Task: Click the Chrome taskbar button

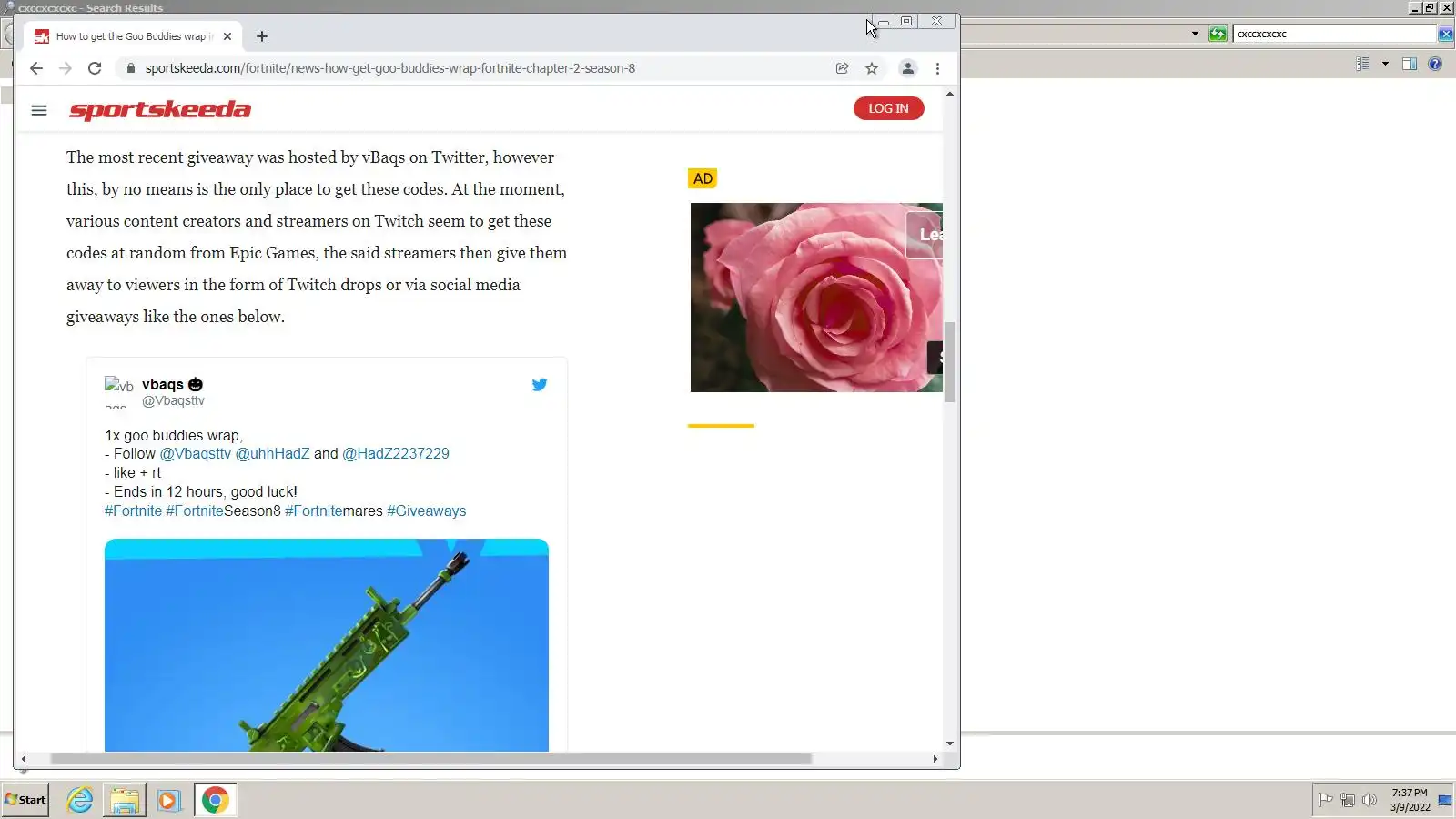Action: coord(216,801)
